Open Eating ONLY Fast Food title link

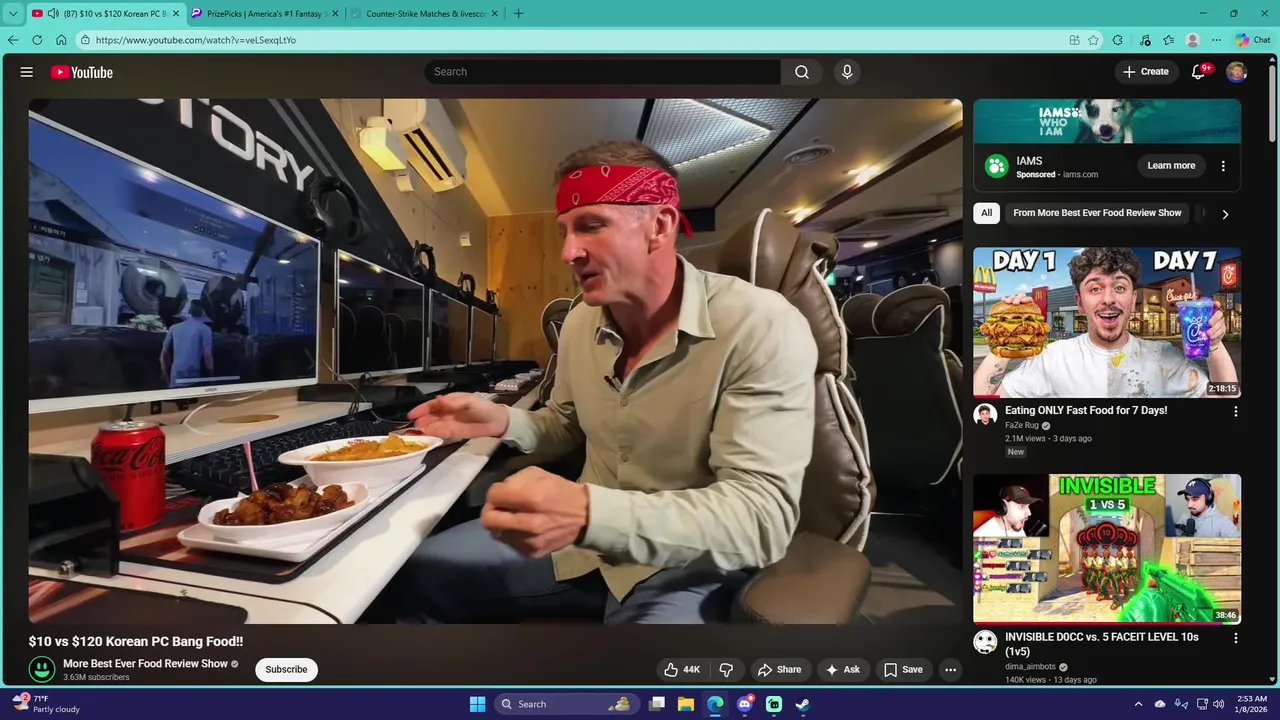click(x=1086, y=410)
